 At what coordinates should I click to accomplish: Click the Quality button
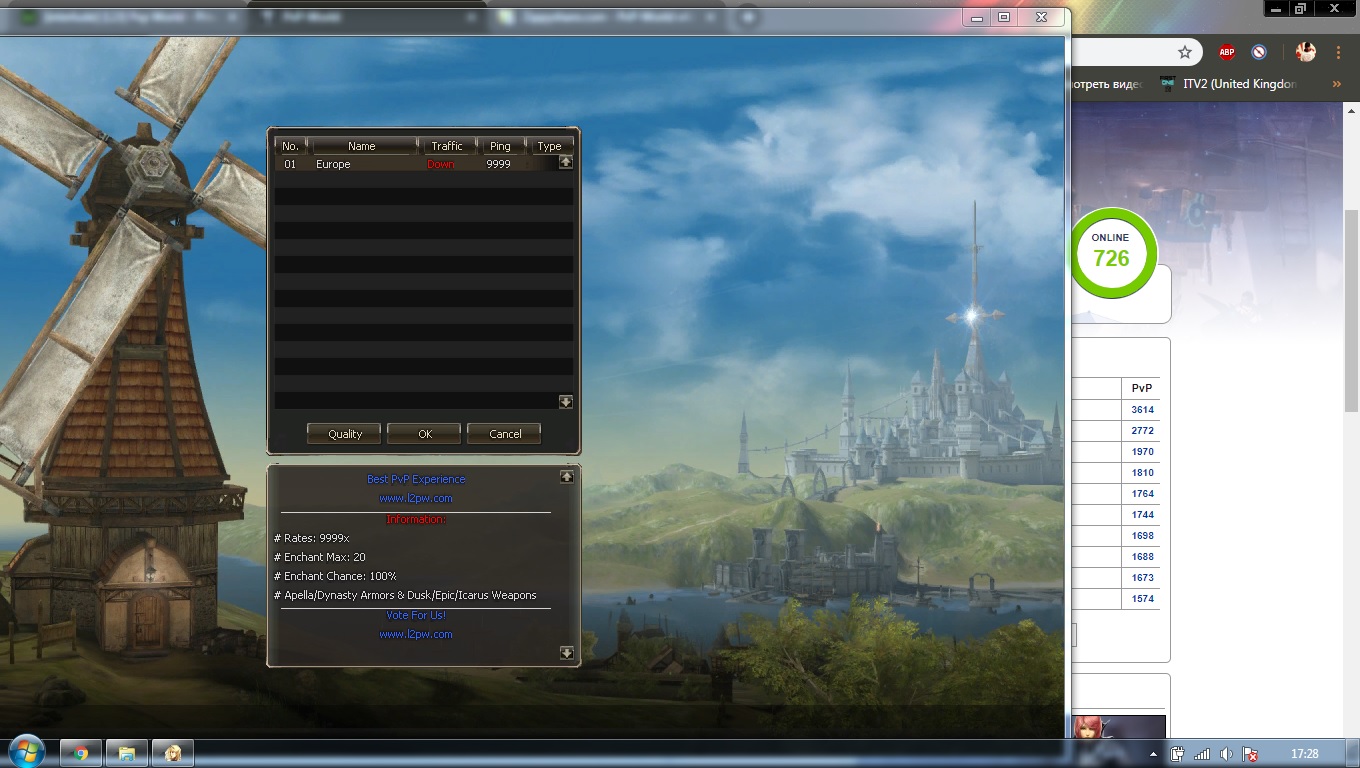(345, 433)
